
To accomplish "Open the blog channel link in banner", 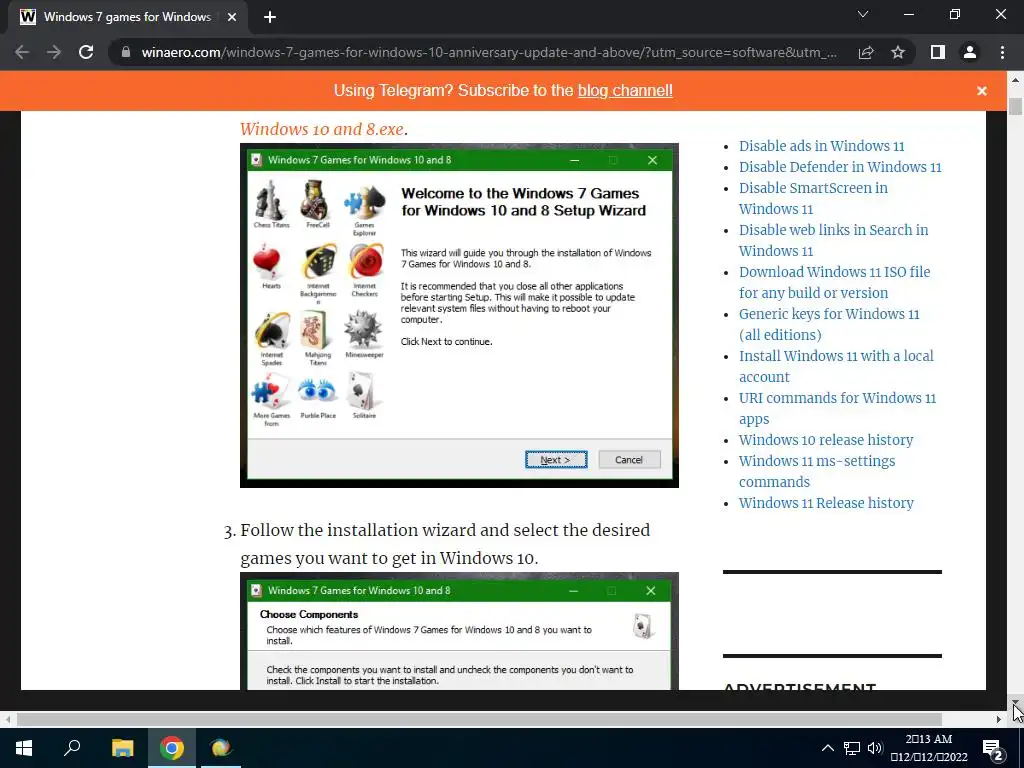I will 625,90.
